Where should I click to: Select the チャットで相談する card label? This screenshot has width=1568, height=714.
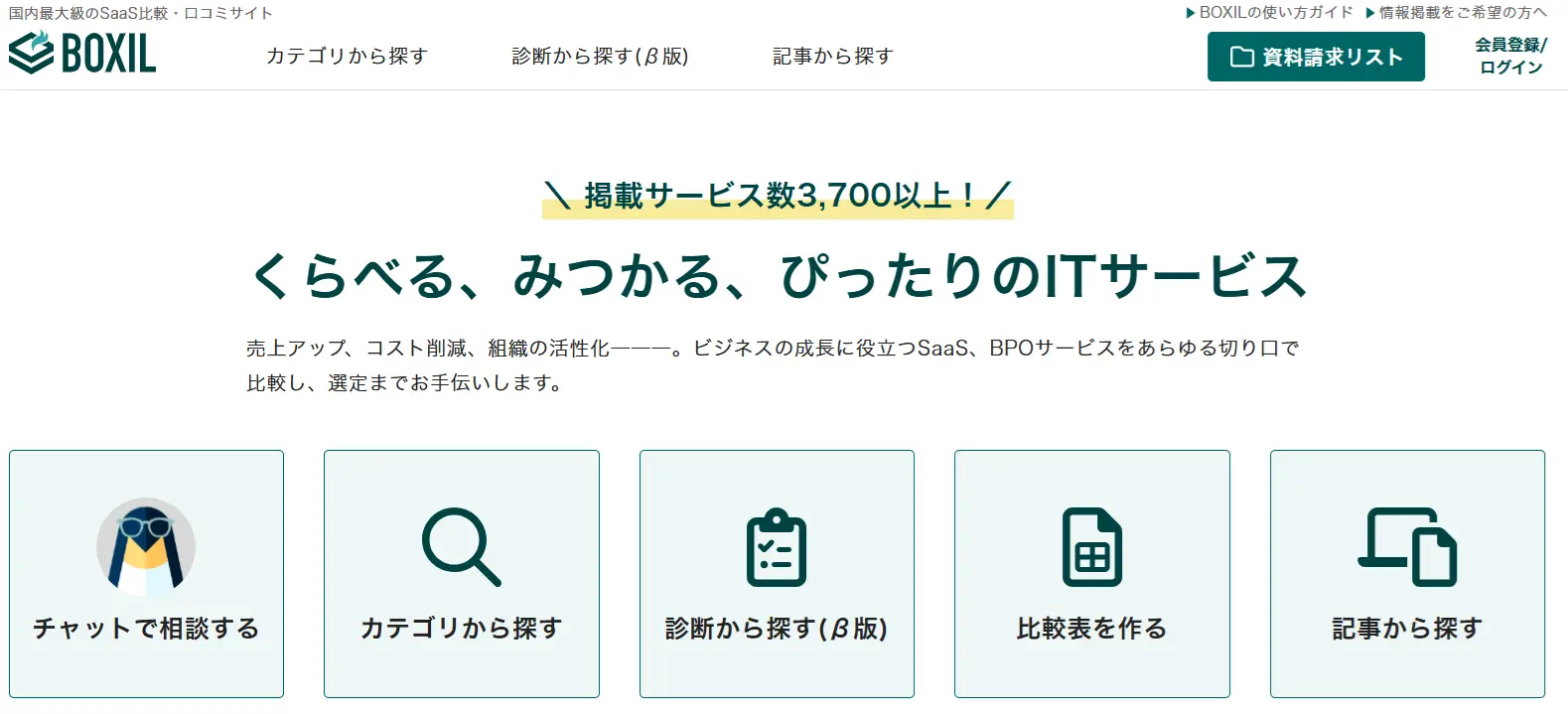click(x=146, y=628)
